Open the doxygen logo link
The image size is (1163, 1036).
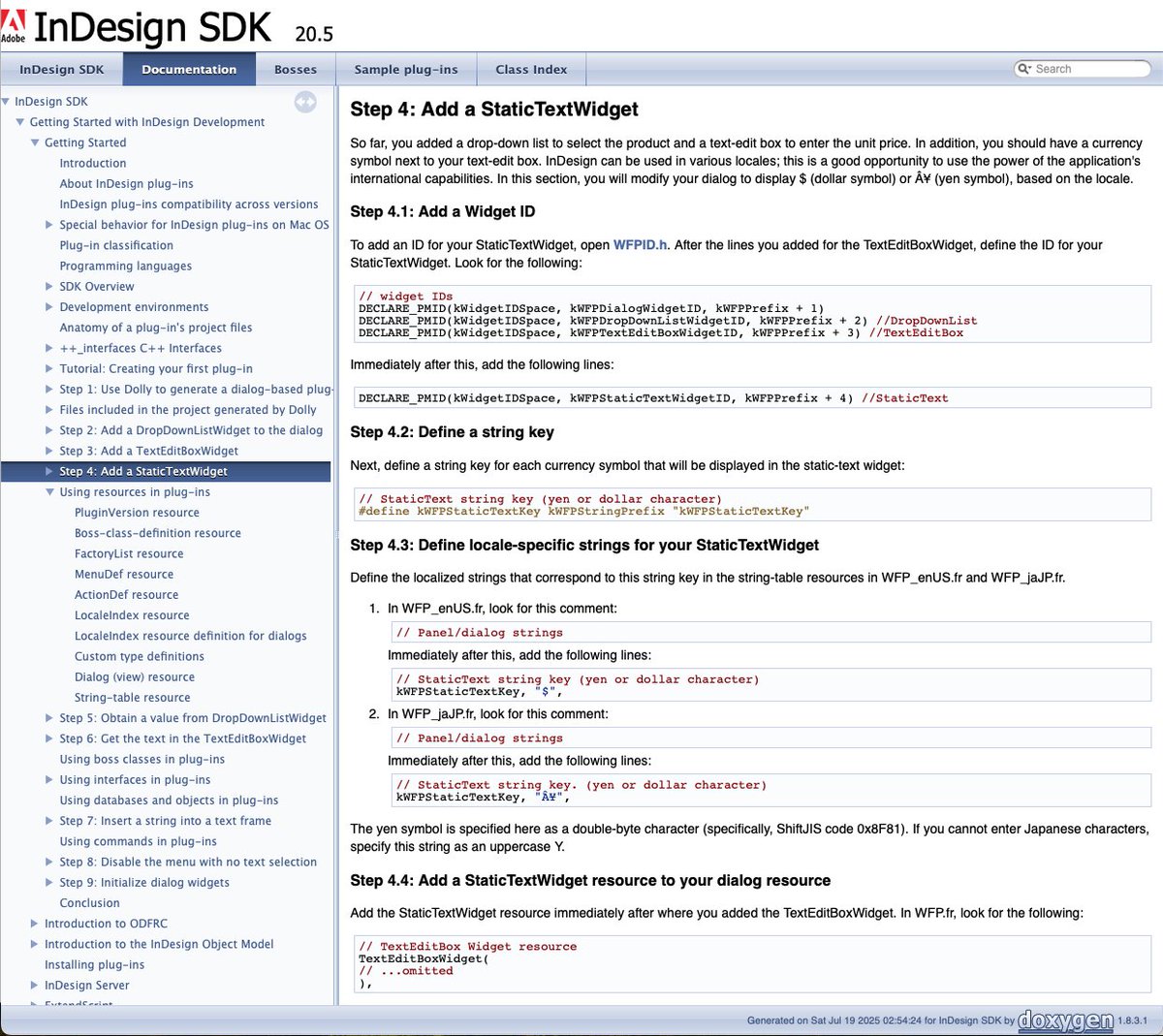tap(1065, 1020)
